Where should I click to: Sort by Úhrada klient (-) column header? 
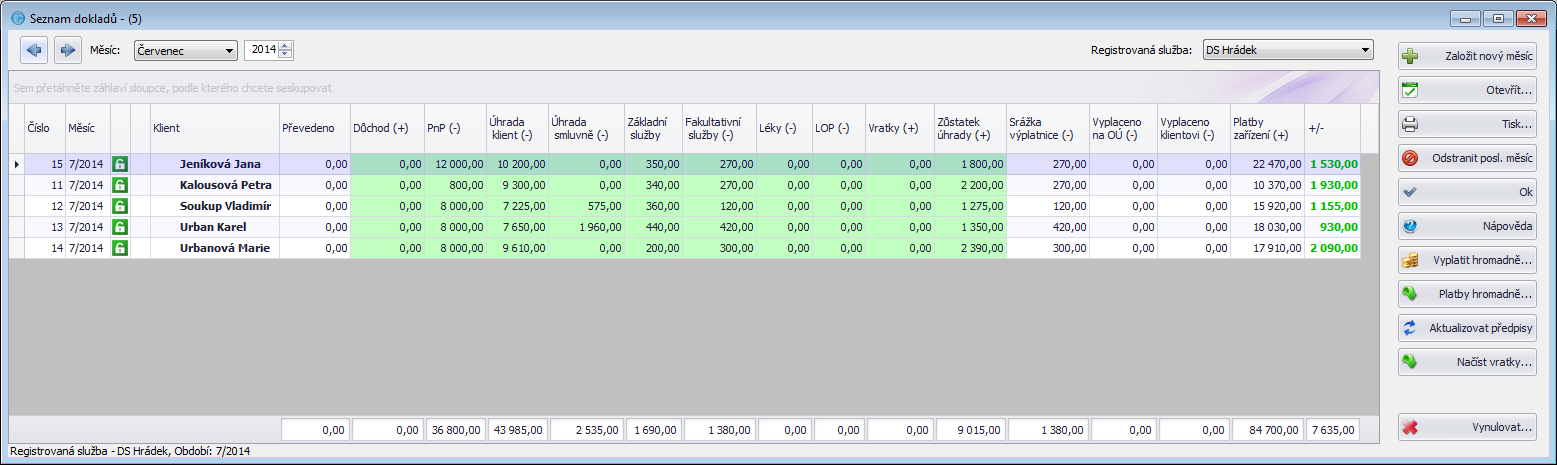(x=517, y=128)
